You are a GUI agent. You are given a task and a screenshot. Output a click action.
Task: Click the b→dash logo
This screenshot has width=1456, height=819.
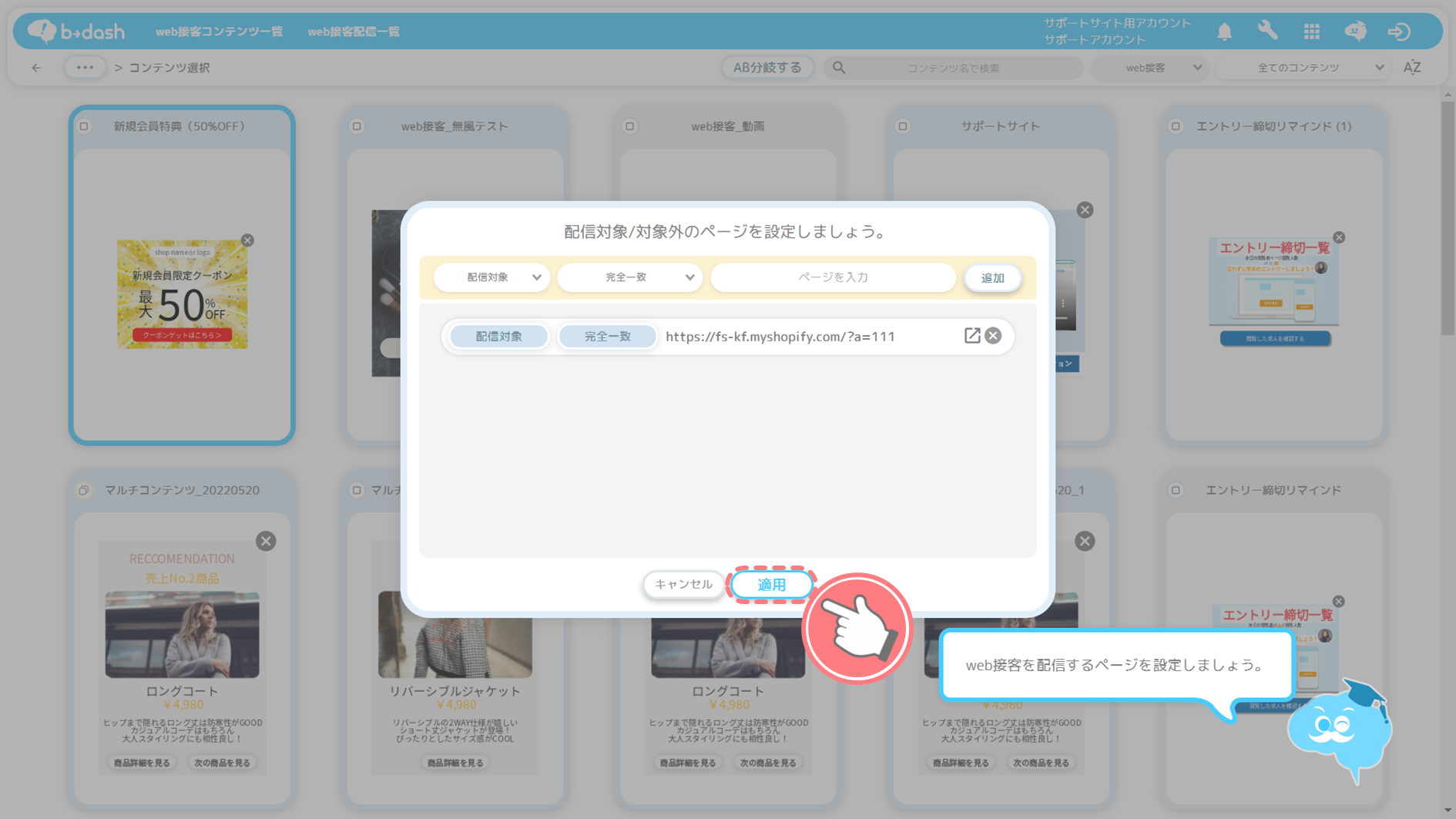tap(75, 31)
